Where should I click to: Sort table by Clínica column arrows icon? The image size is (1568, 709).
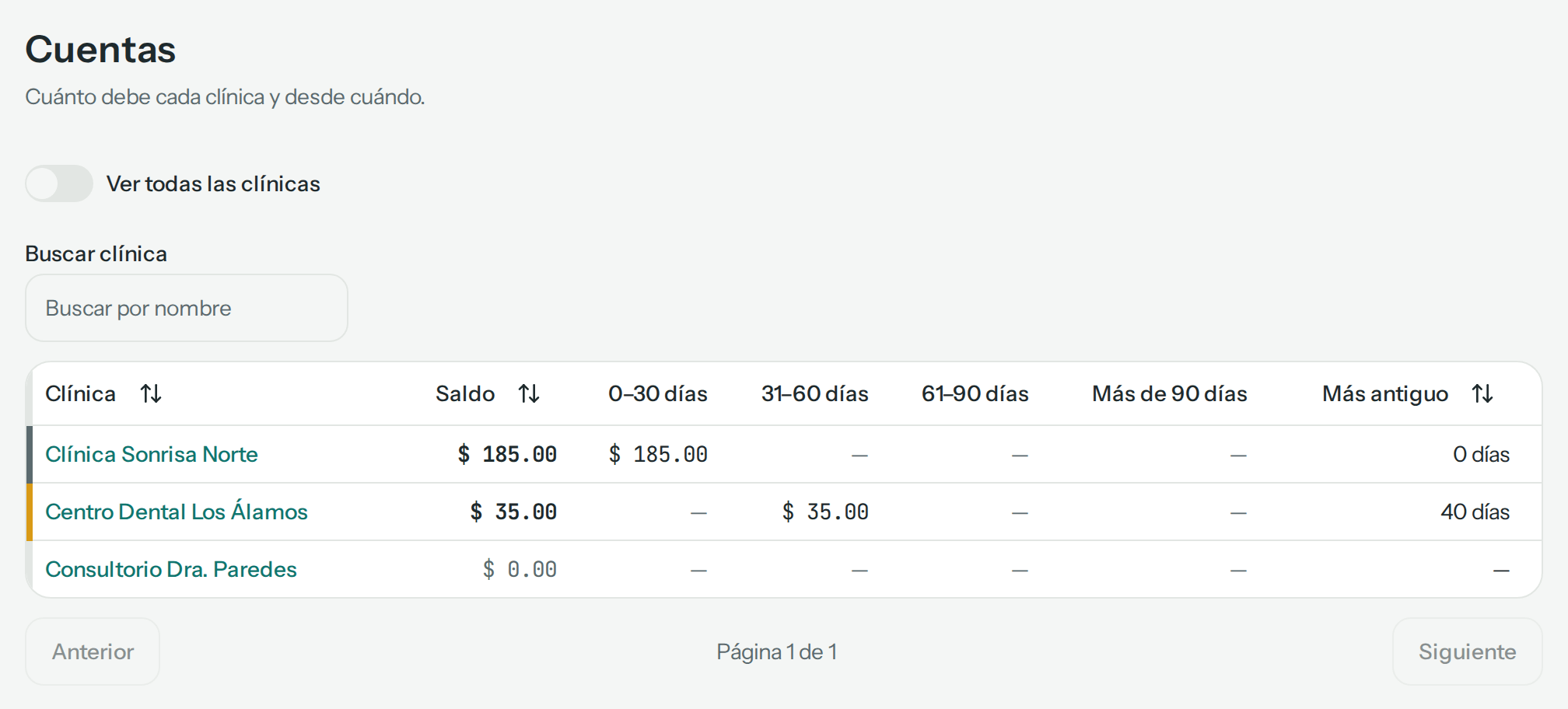151,393
